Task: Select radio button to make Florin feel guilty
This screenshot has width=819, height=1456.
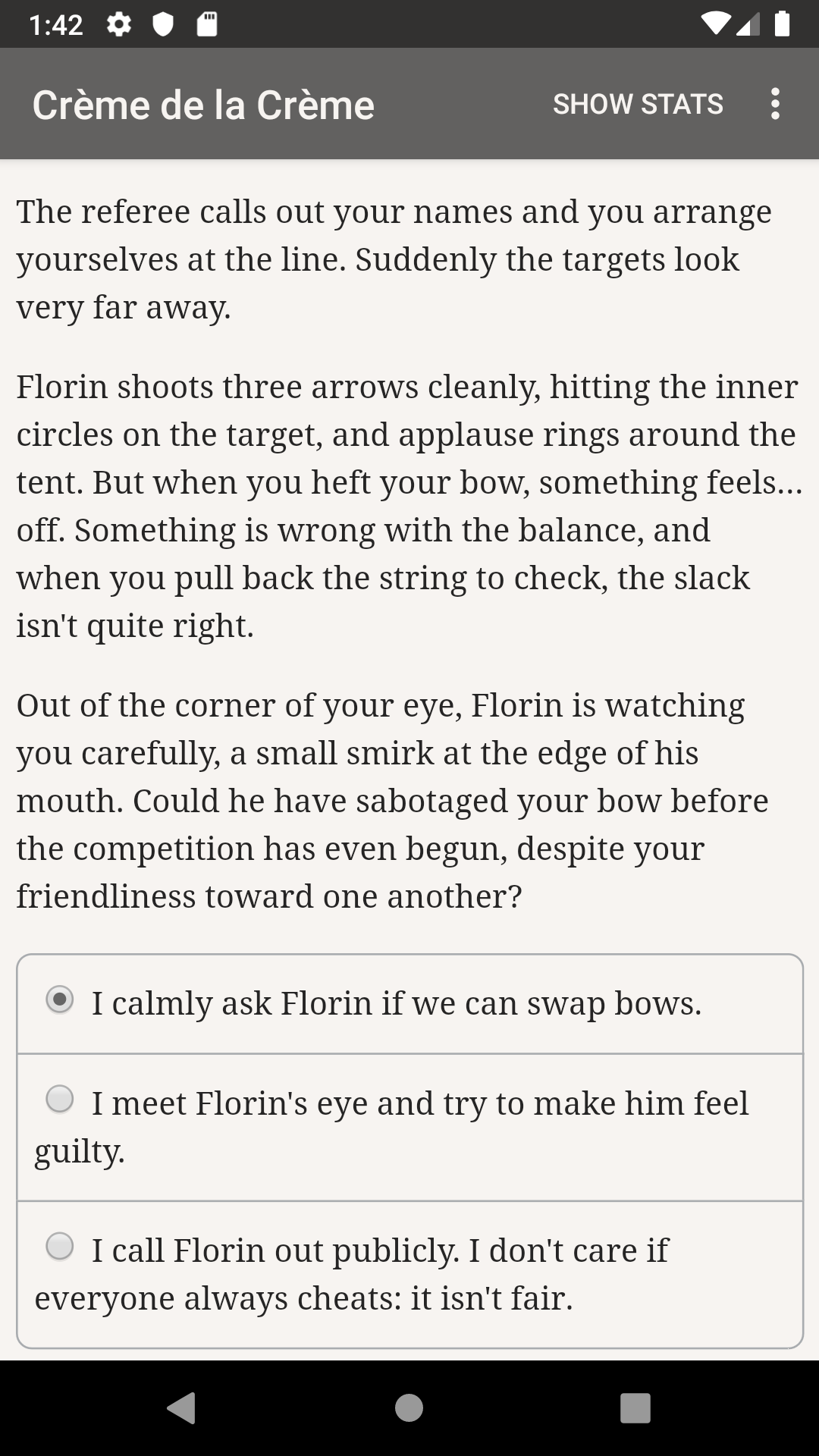Action: pos(60,1099)
